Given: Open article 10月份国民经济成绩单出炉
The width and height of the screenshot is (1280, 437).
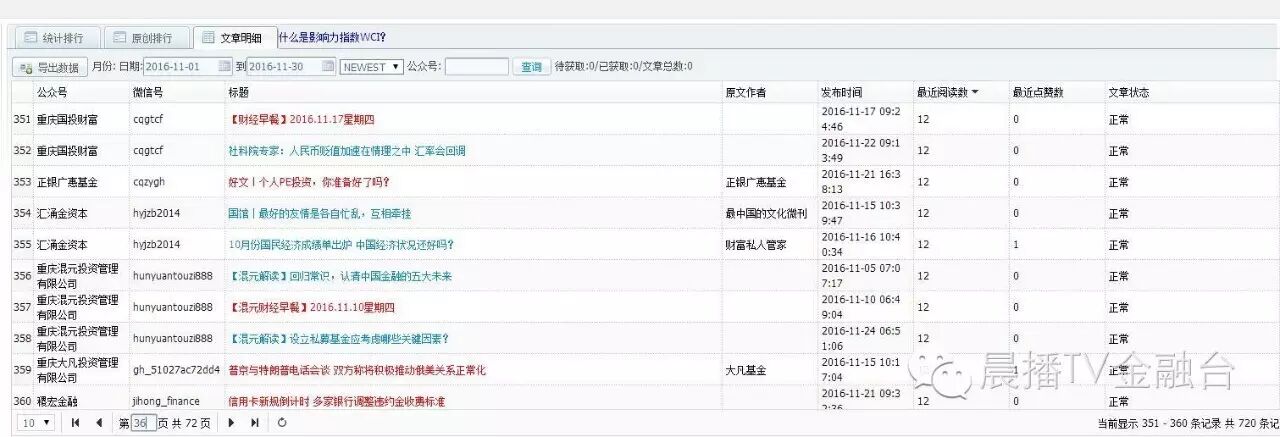Looking at the screenshot, I should click(341, 244).
